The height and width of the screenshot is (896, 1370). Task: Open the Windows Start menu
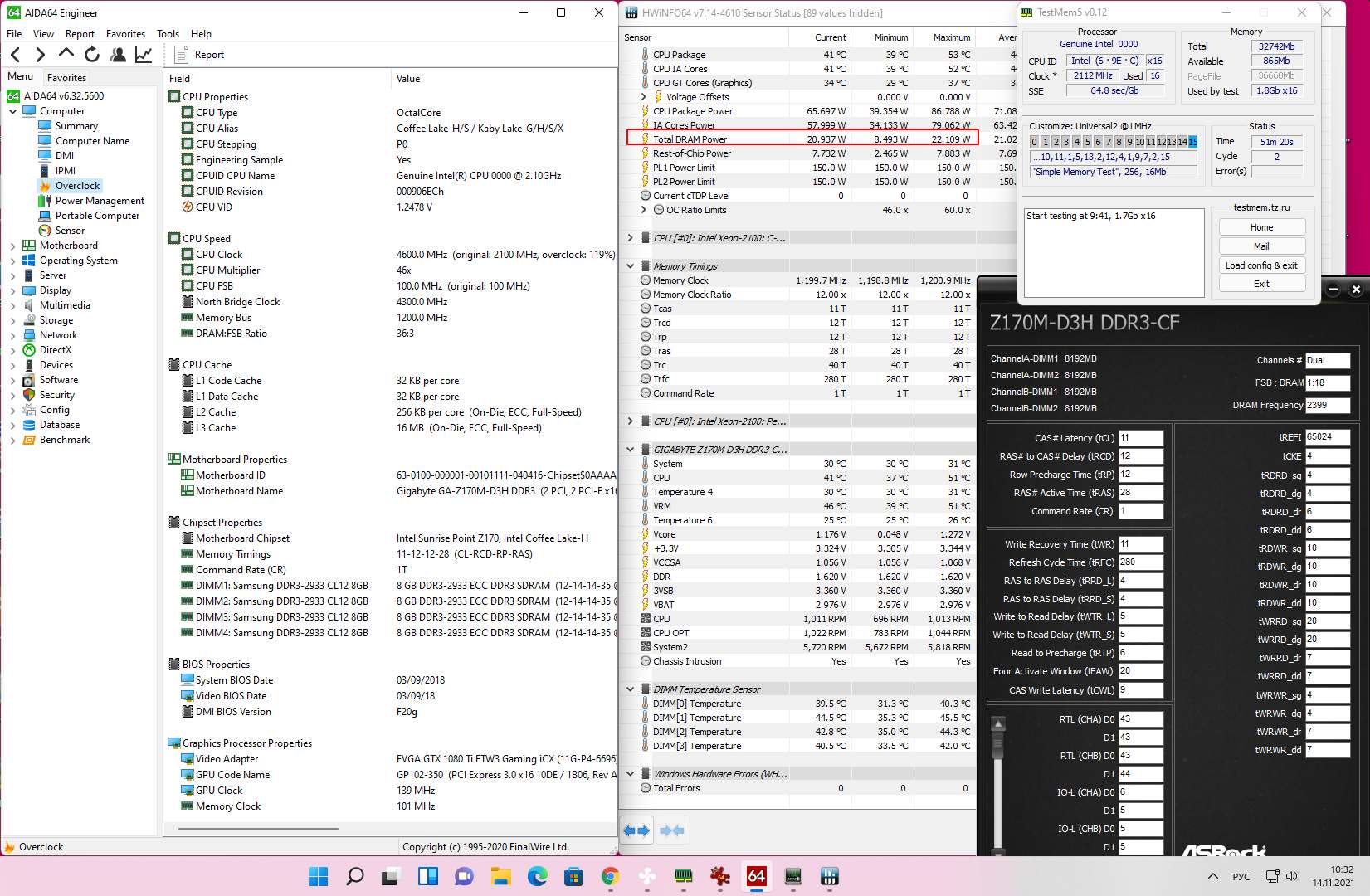(x=318, y=876)
